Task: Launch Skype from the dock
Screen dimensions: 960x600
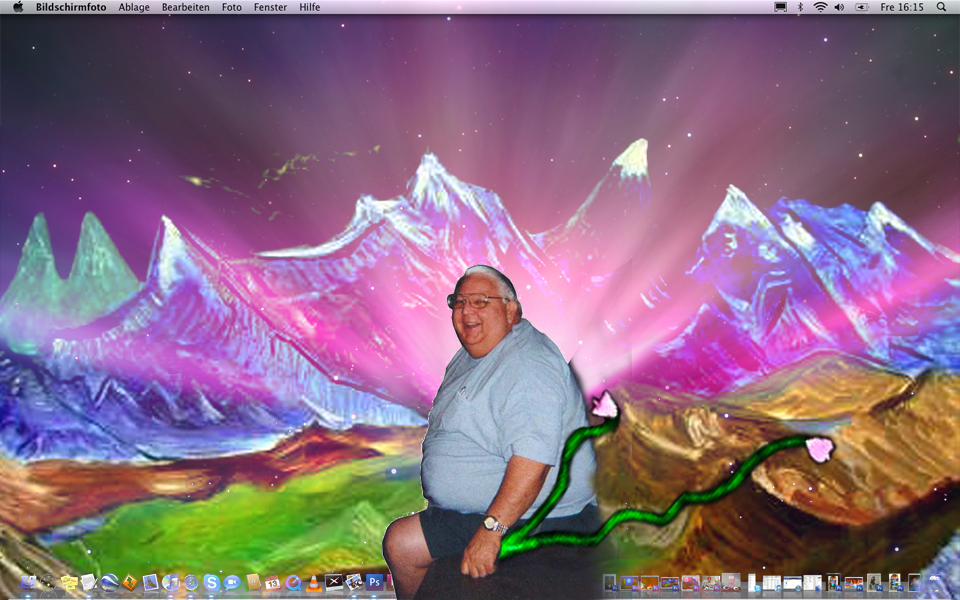Action: point(211,582)
